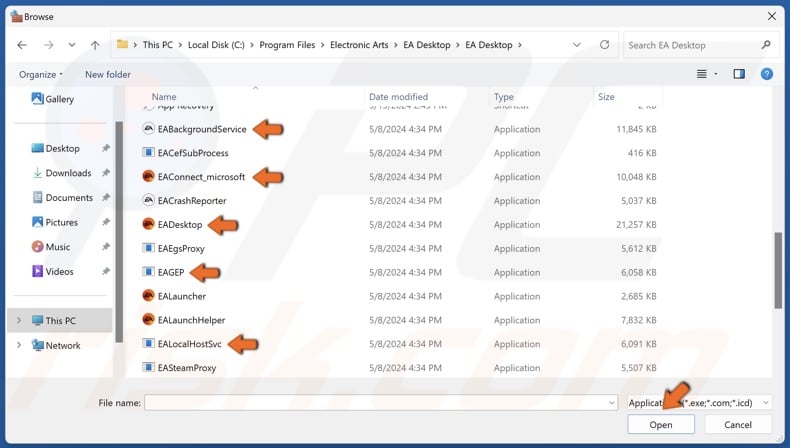Expand the This PC tree node
The image size is (790, 448).
coord(19,321)
